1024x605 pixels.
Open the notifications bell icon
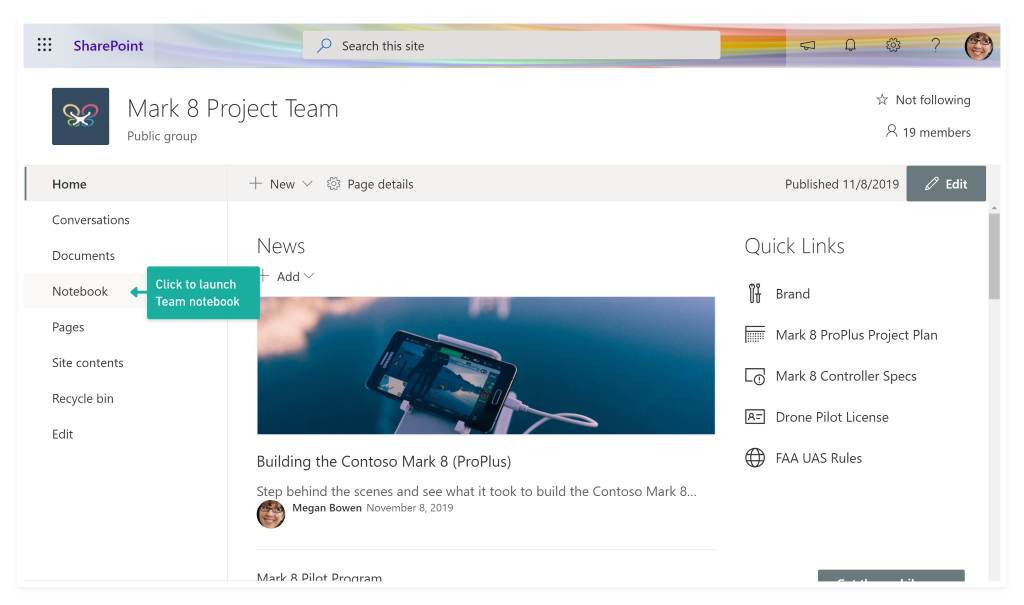point(850,45)
